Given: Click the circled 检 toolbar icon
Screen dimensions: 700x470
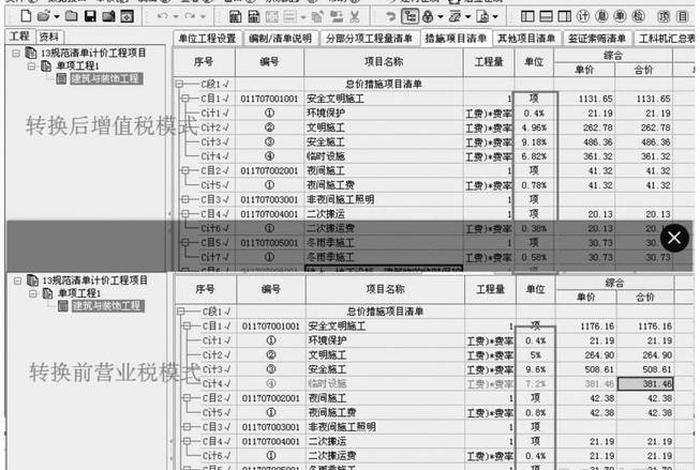Looking at the screenshot, I should click(x=639, y=17).
